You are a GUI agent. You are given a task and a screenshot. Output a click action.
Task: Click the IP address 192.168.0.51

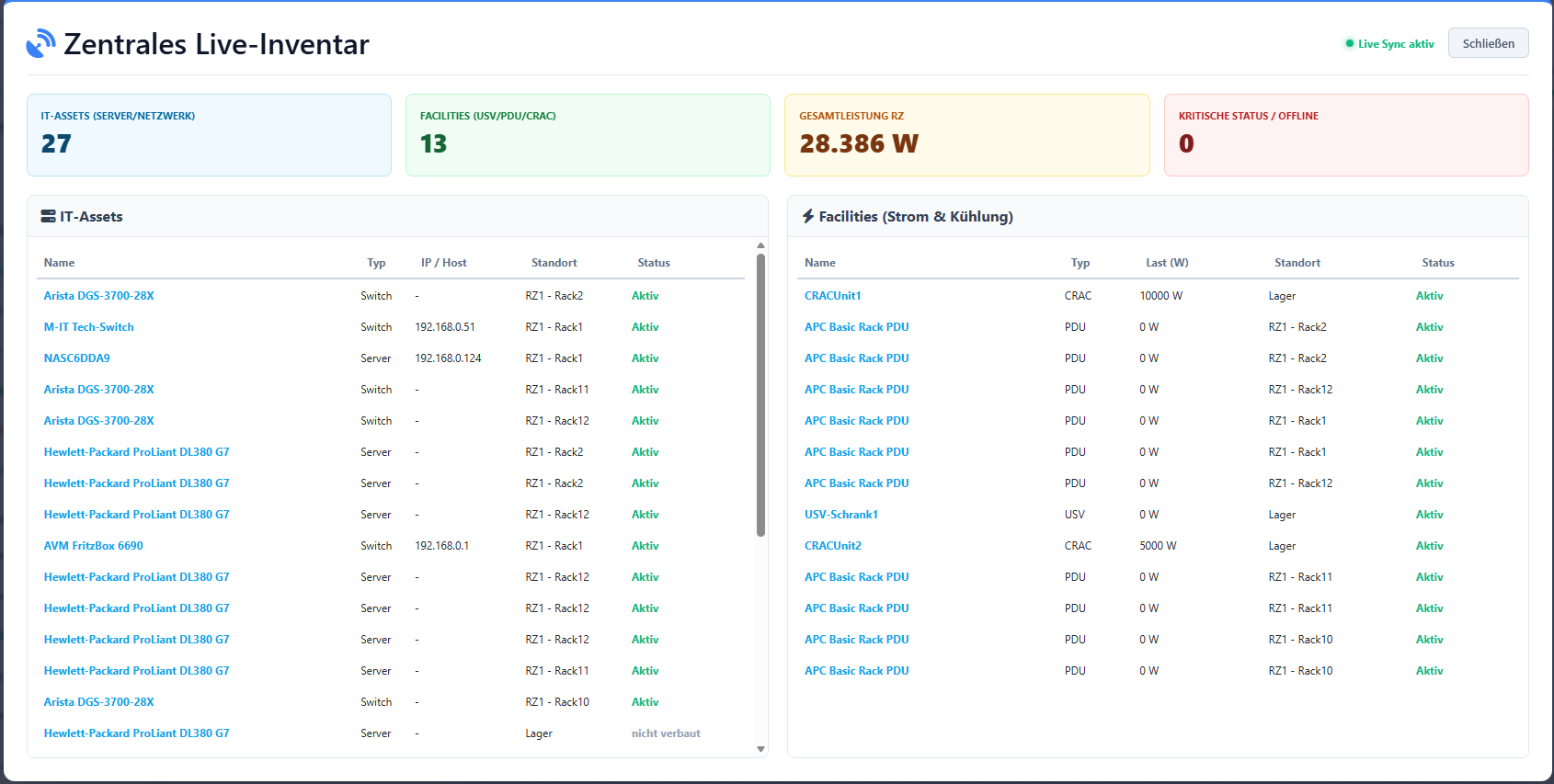(x=445, y=327)
